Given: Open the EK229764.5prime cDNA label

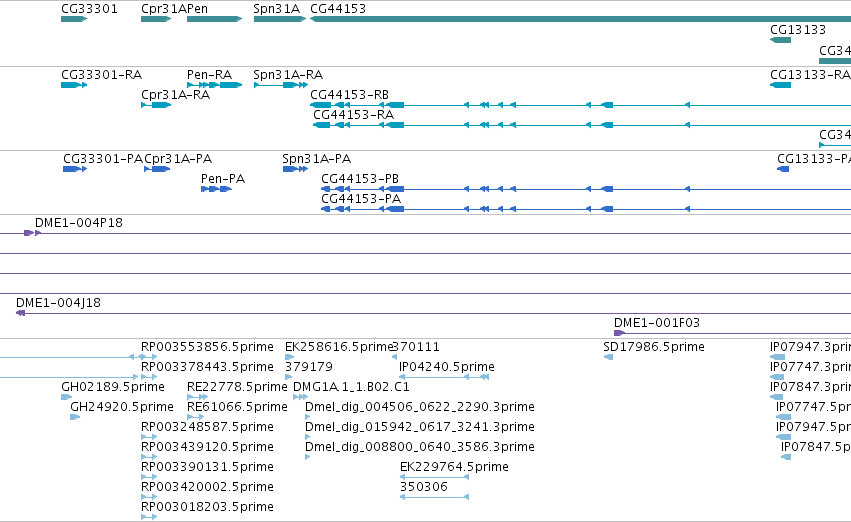Looking at the screenshot, I should point(454,467).
